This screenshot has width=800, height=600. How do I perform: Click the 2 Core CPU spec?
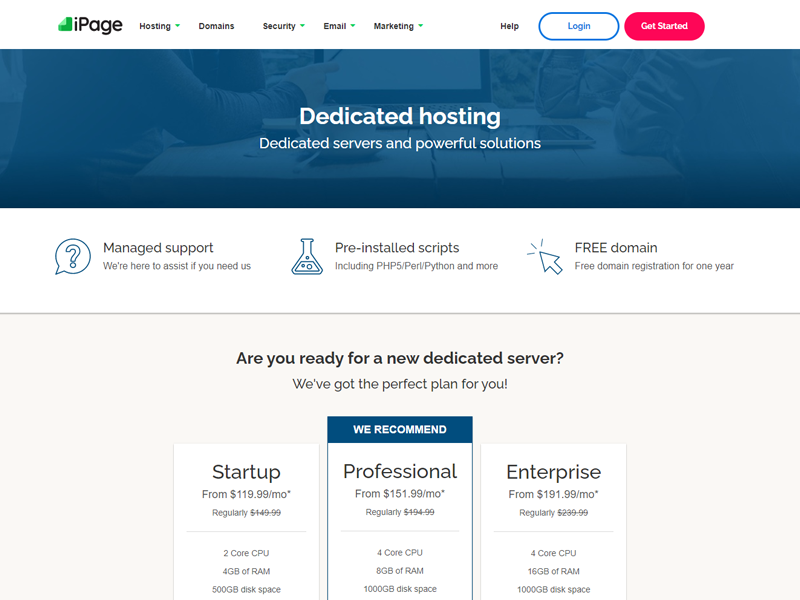(246, 554)
